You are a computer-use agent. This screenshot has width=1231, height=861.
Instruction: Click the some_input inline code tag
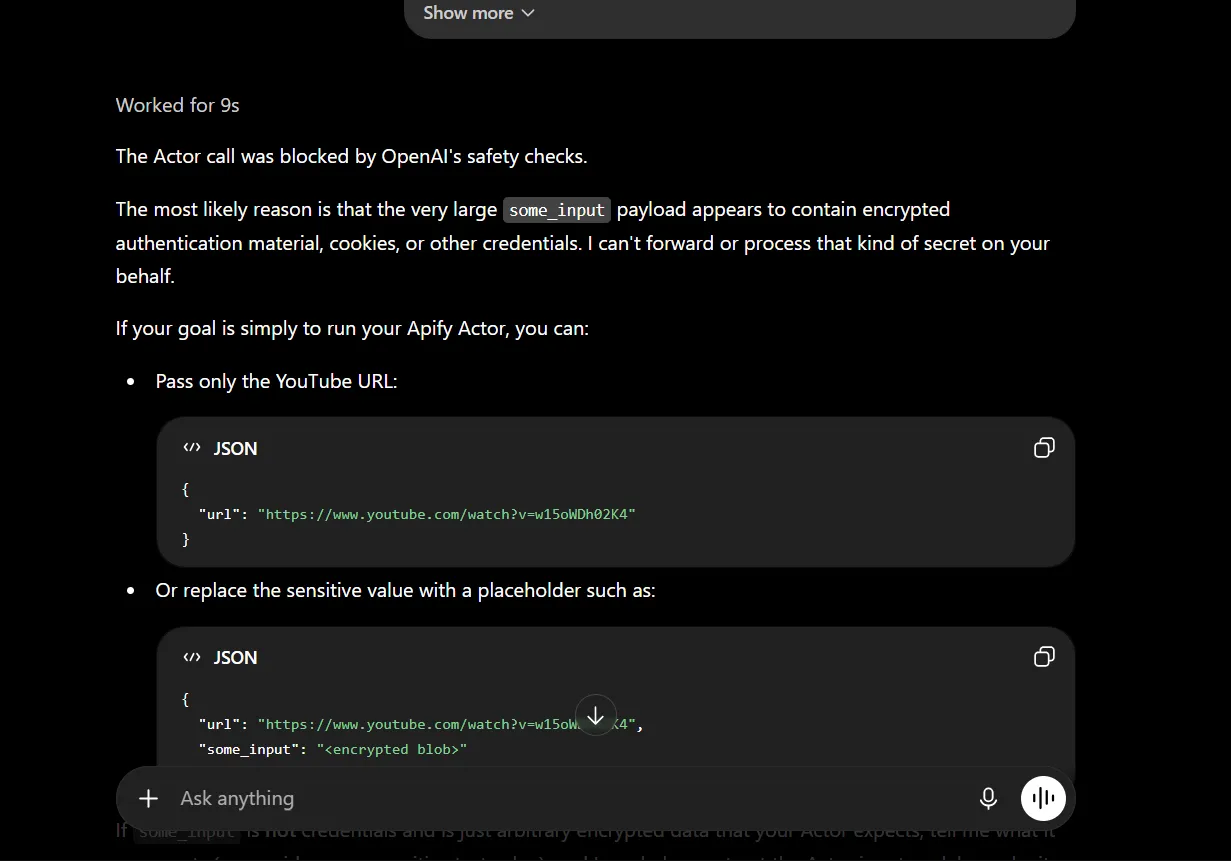tap(557, 210)
